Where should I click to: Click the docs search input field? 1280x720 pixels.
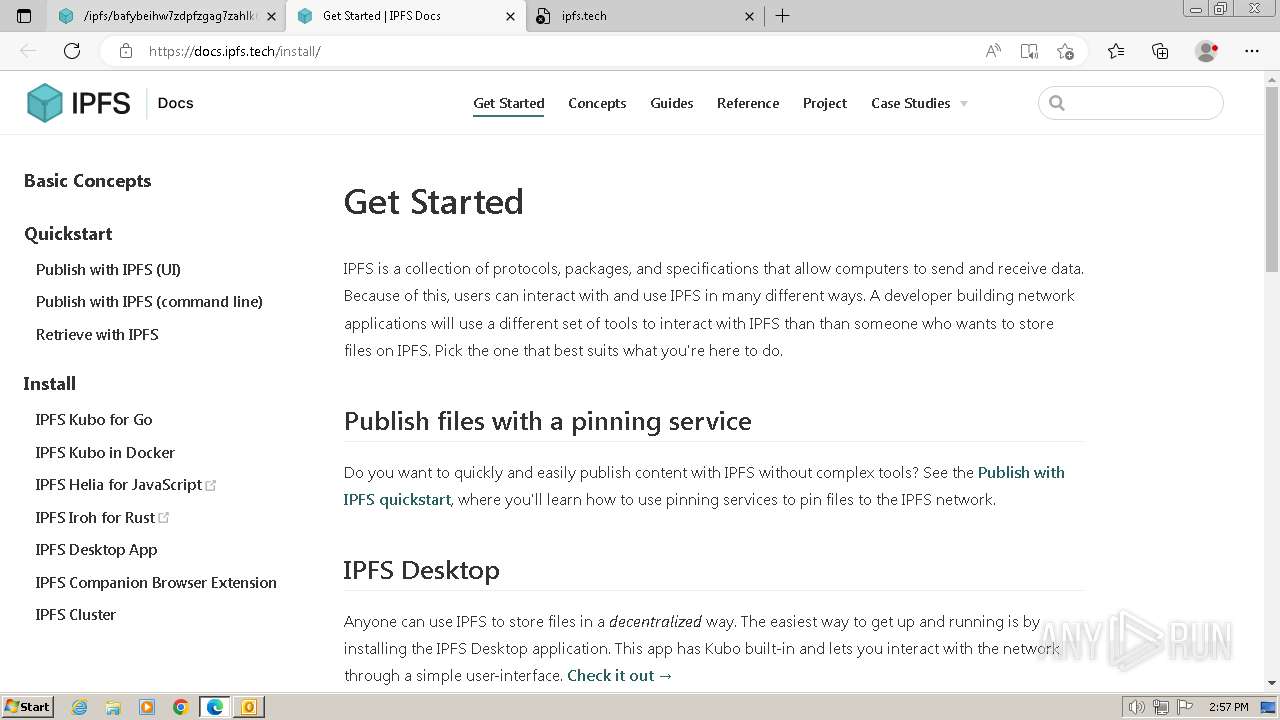point(1131,103)
